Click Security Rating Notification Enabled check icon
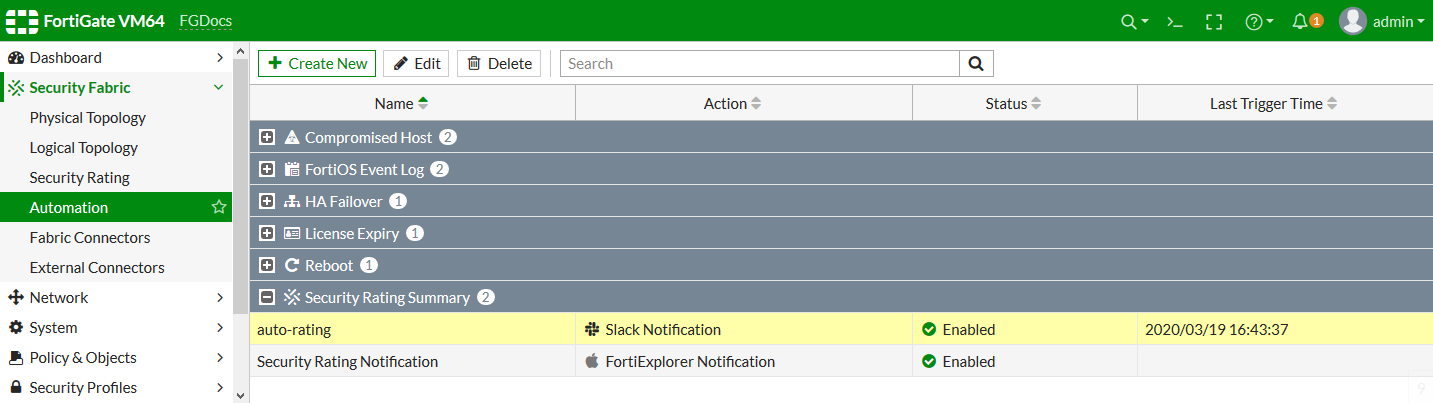 click(929, 361)
